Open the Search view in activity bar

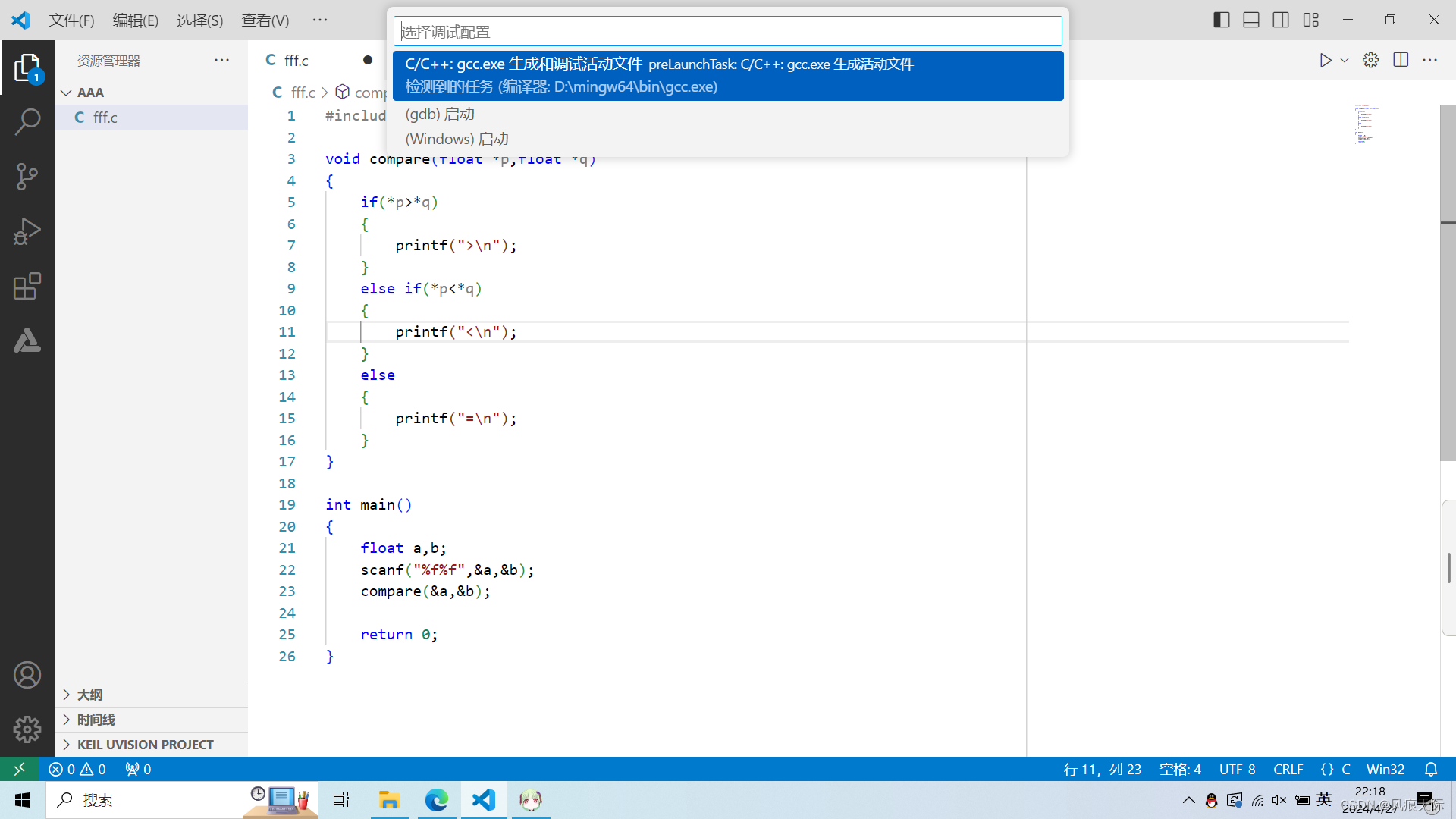coord(27,121)
